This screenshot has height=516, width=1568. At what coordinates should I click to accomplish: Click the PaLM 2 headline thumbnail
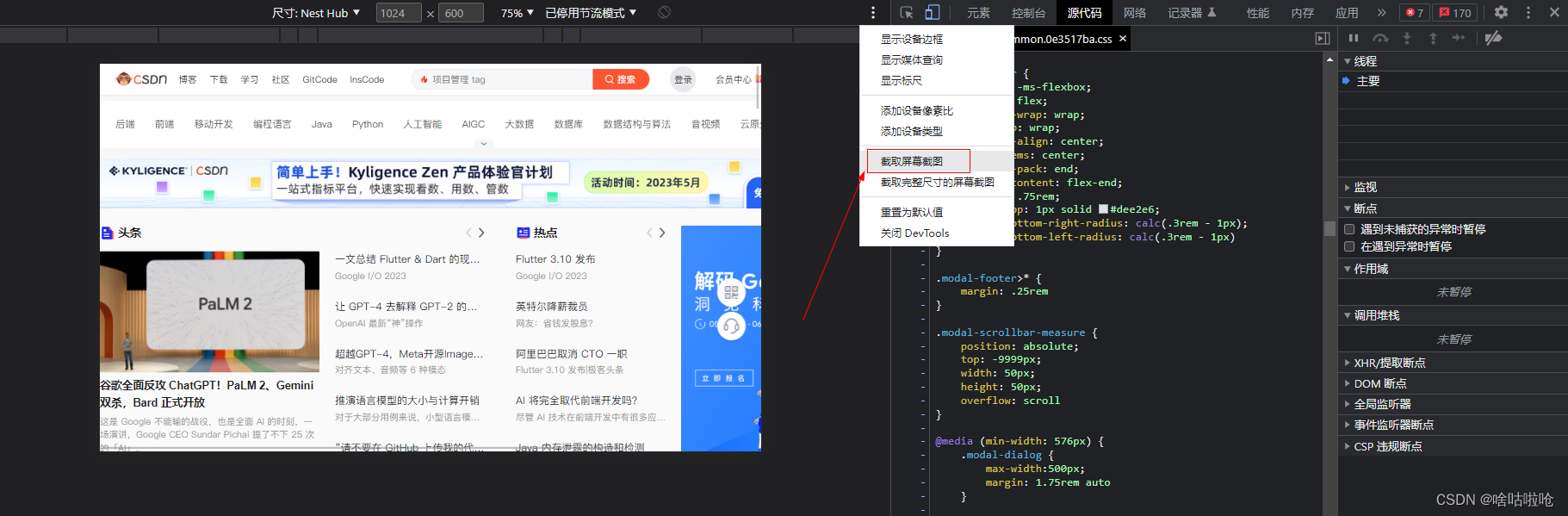[x=209, y=312]
